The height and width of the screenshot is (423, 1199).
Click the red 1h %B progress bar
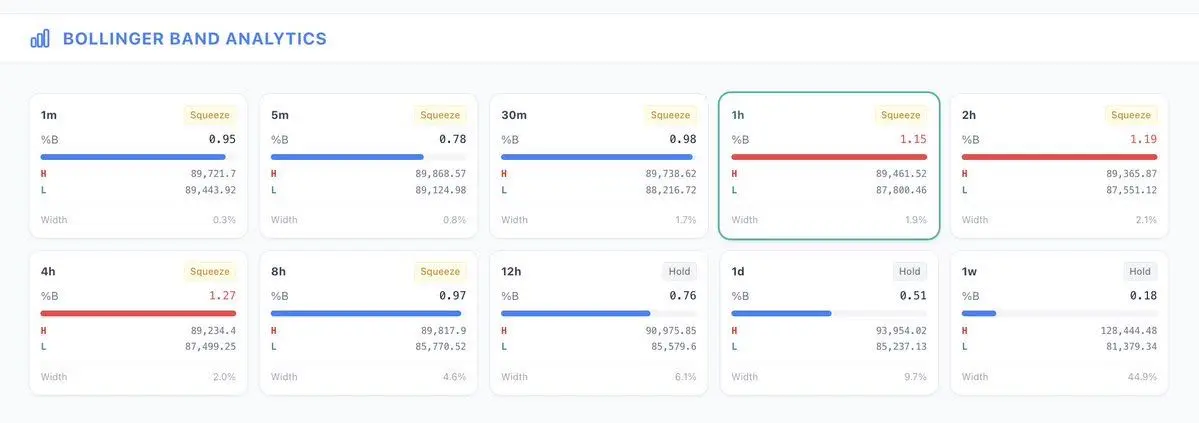[x=829, y=157]
